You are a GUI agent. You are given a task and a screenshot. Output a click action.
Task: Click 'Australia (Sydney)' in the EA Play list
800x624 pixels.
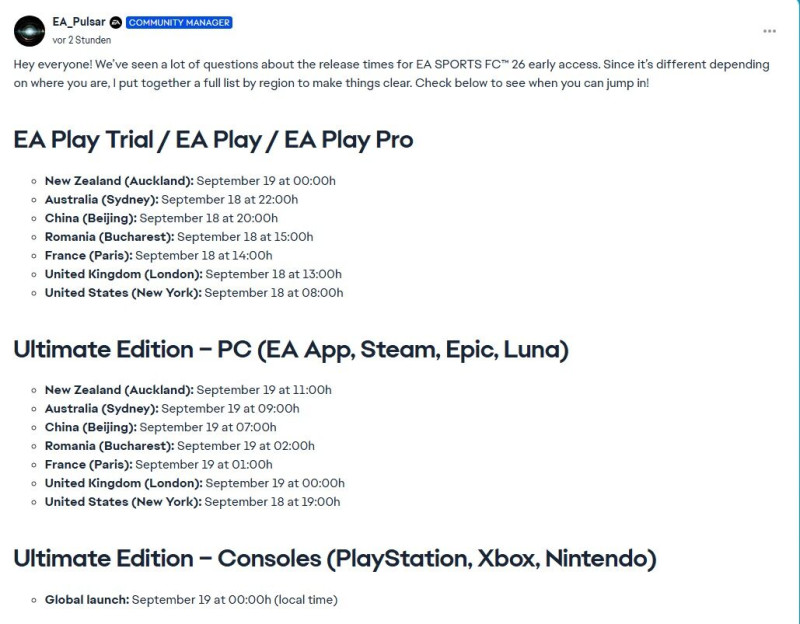point(101,200)
